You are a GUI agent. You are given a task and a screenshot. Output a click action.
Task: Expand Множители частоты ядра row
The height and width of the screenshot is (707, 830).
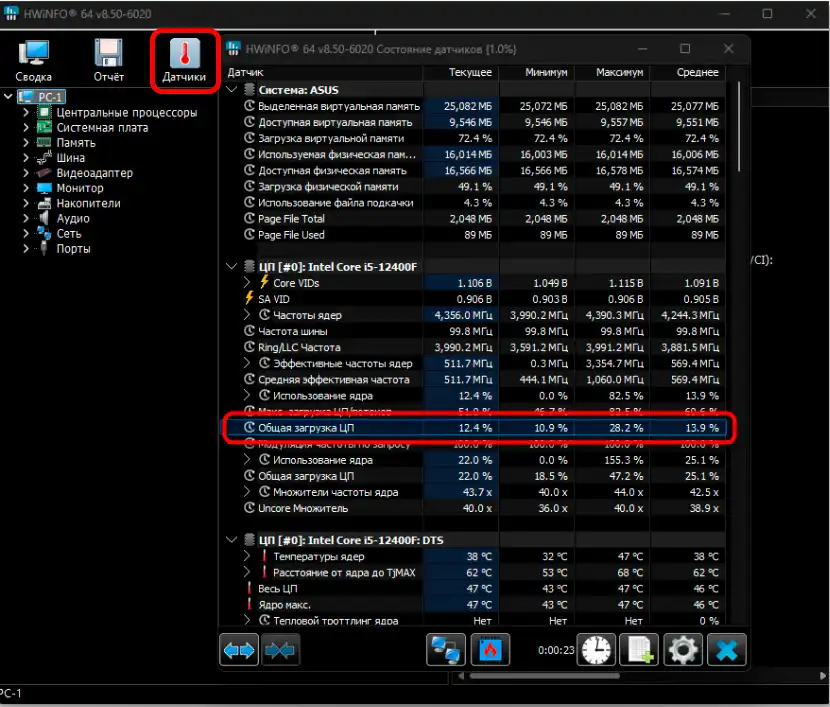pos(247,492)
